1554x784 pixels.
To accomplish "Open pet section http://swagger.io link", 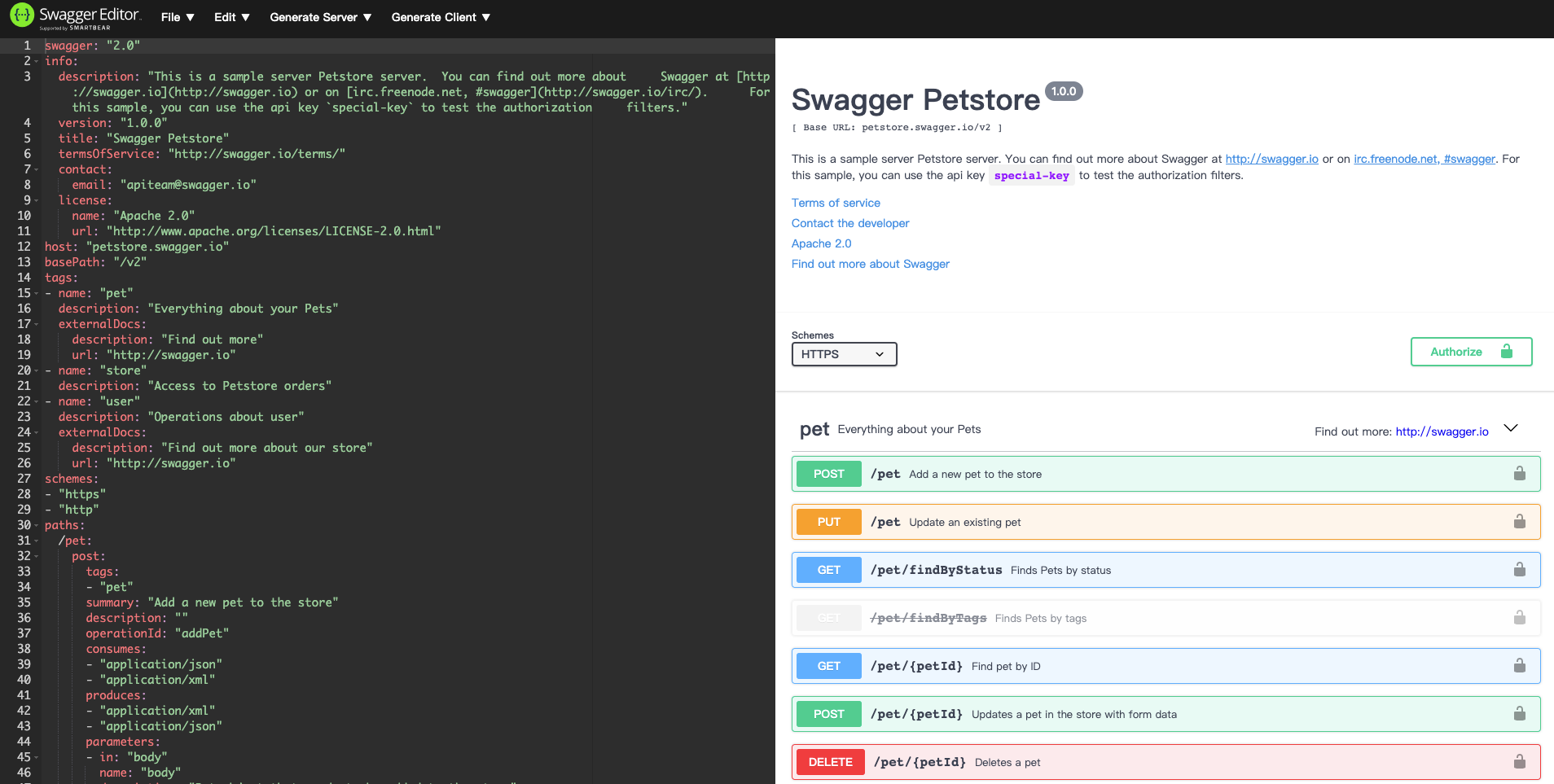I will [x=1442, y=431].
